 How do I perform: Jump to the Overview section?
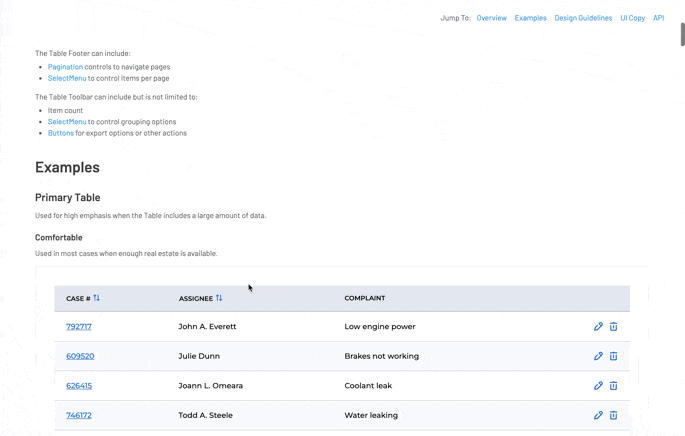pos(491,18)
